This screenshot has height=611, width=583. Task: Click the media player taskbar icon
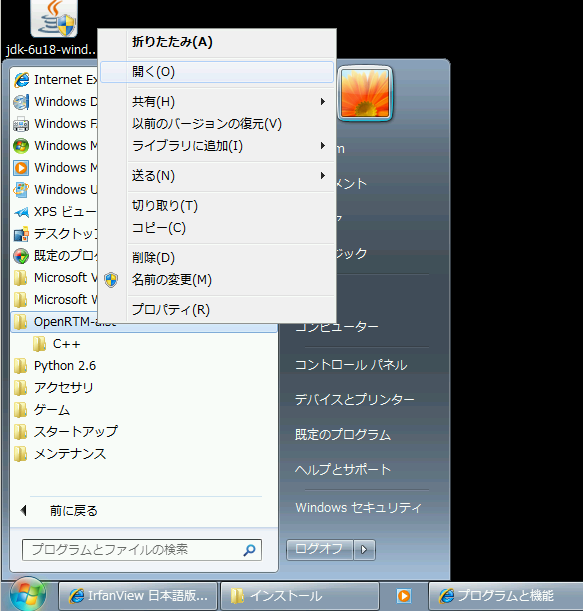(404, 596)
